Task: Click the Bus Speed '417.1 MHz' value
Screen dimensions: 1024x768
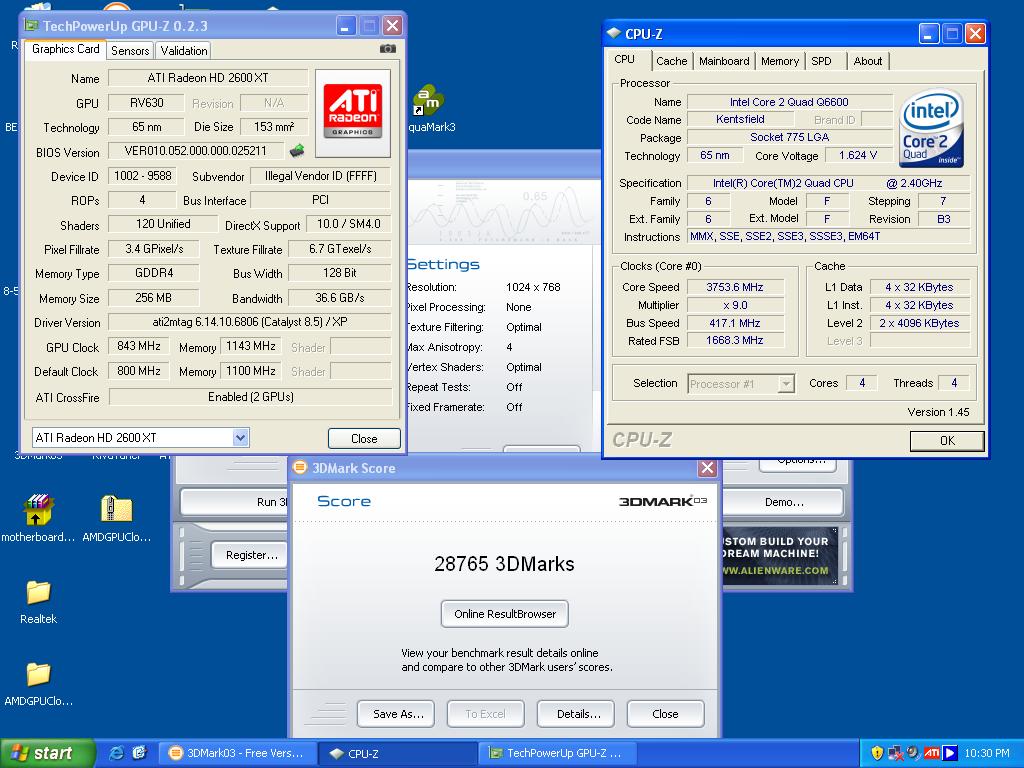Action: click(x=735, y=323)
